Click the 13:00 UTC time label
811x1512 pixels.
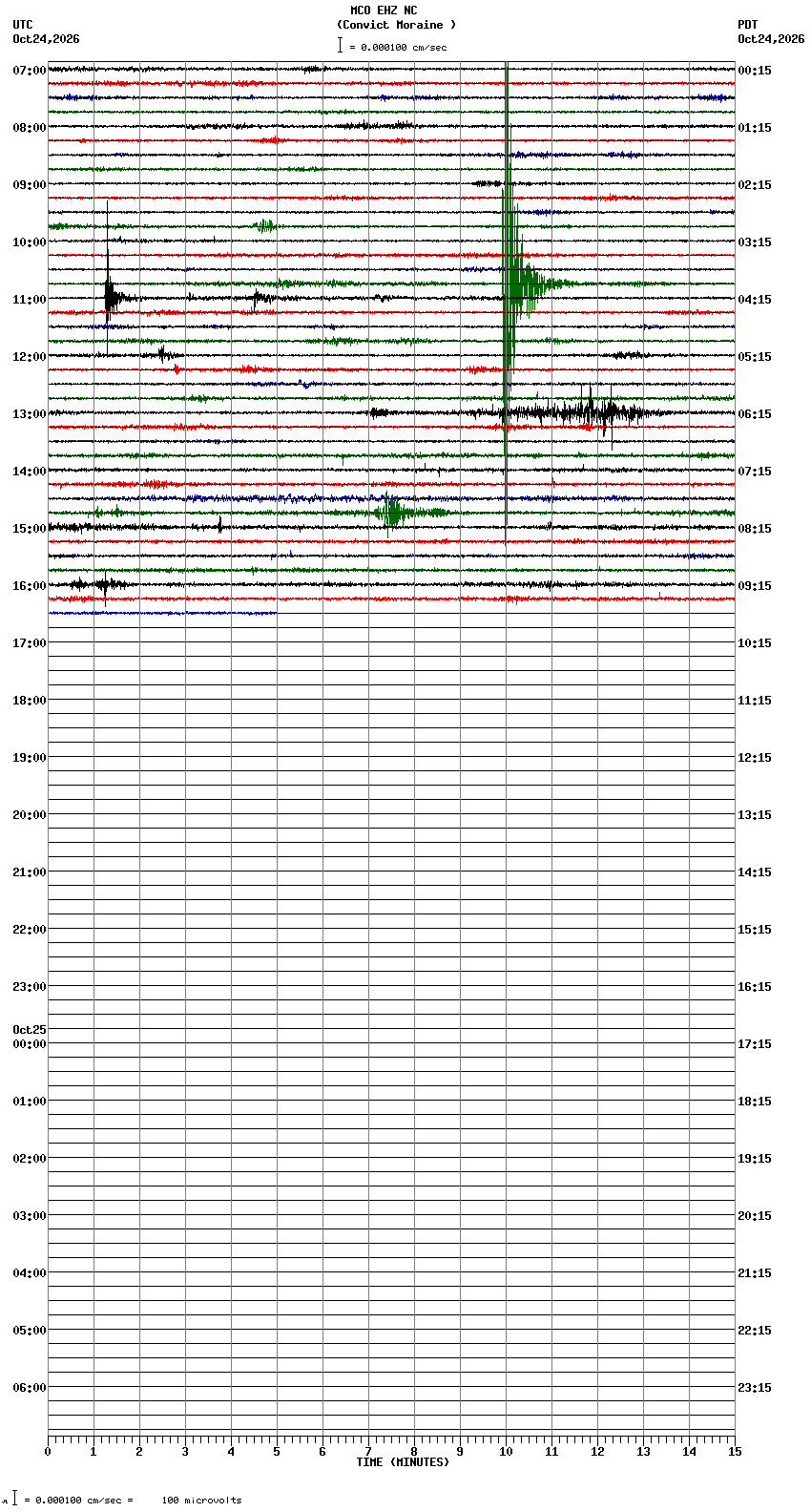point(30,414)
